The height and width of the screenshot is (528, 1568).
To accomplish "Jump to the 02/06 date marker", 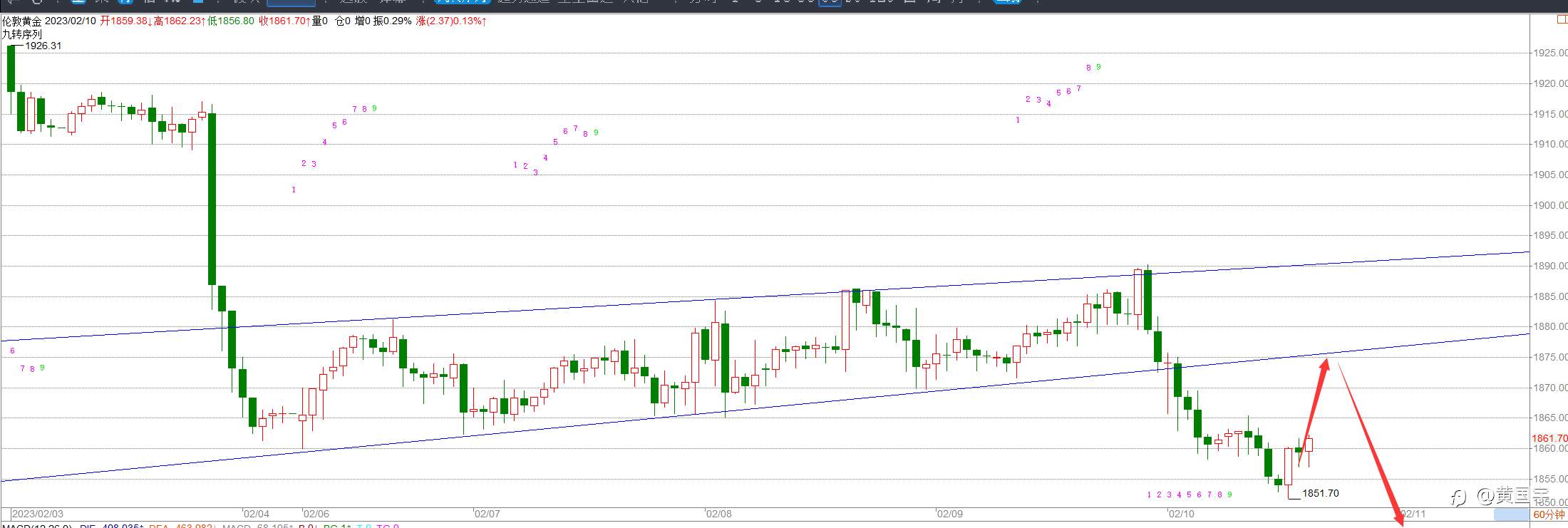I will [316, 514].
